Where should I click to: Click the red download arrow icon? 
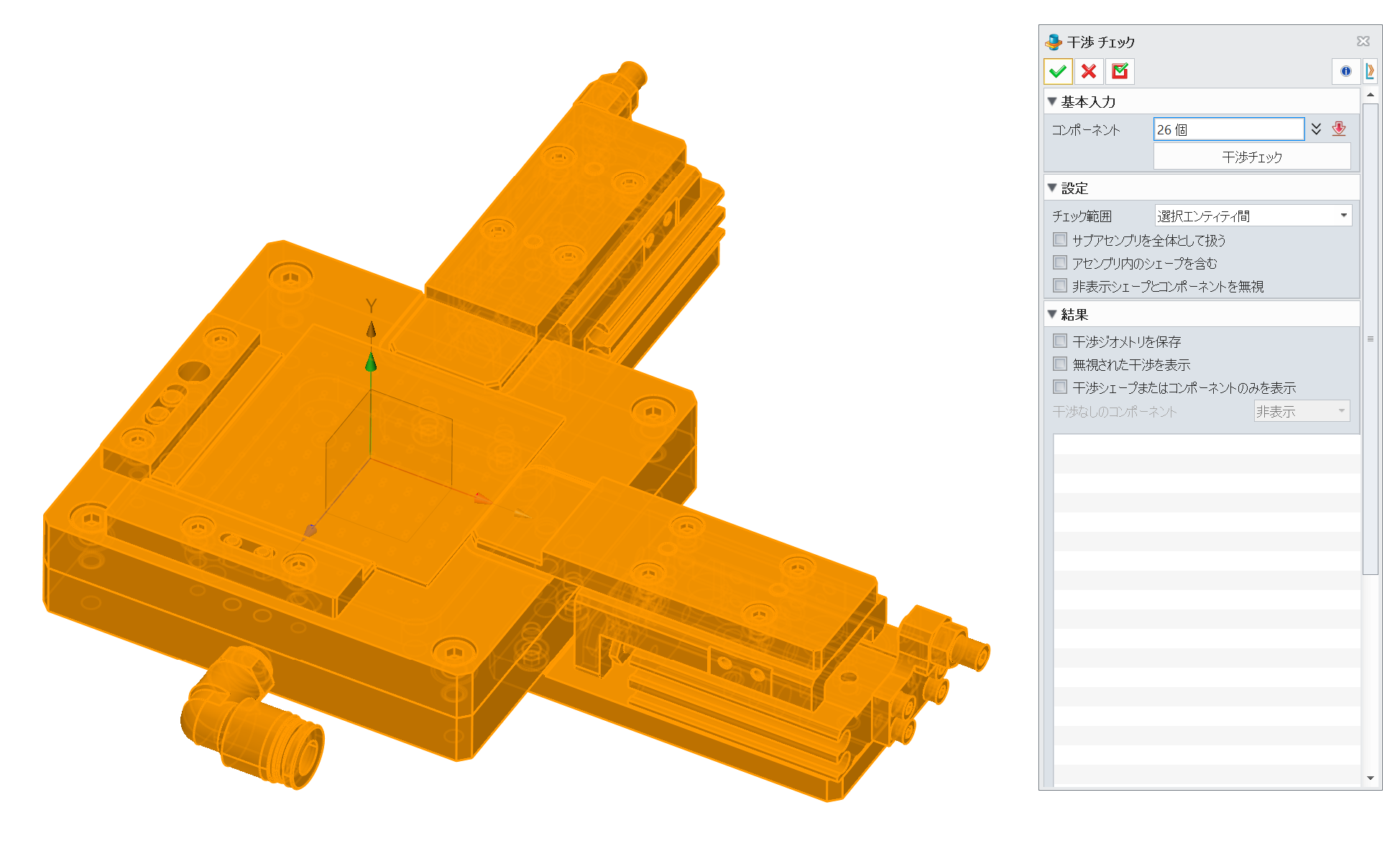pos(1338,129)
